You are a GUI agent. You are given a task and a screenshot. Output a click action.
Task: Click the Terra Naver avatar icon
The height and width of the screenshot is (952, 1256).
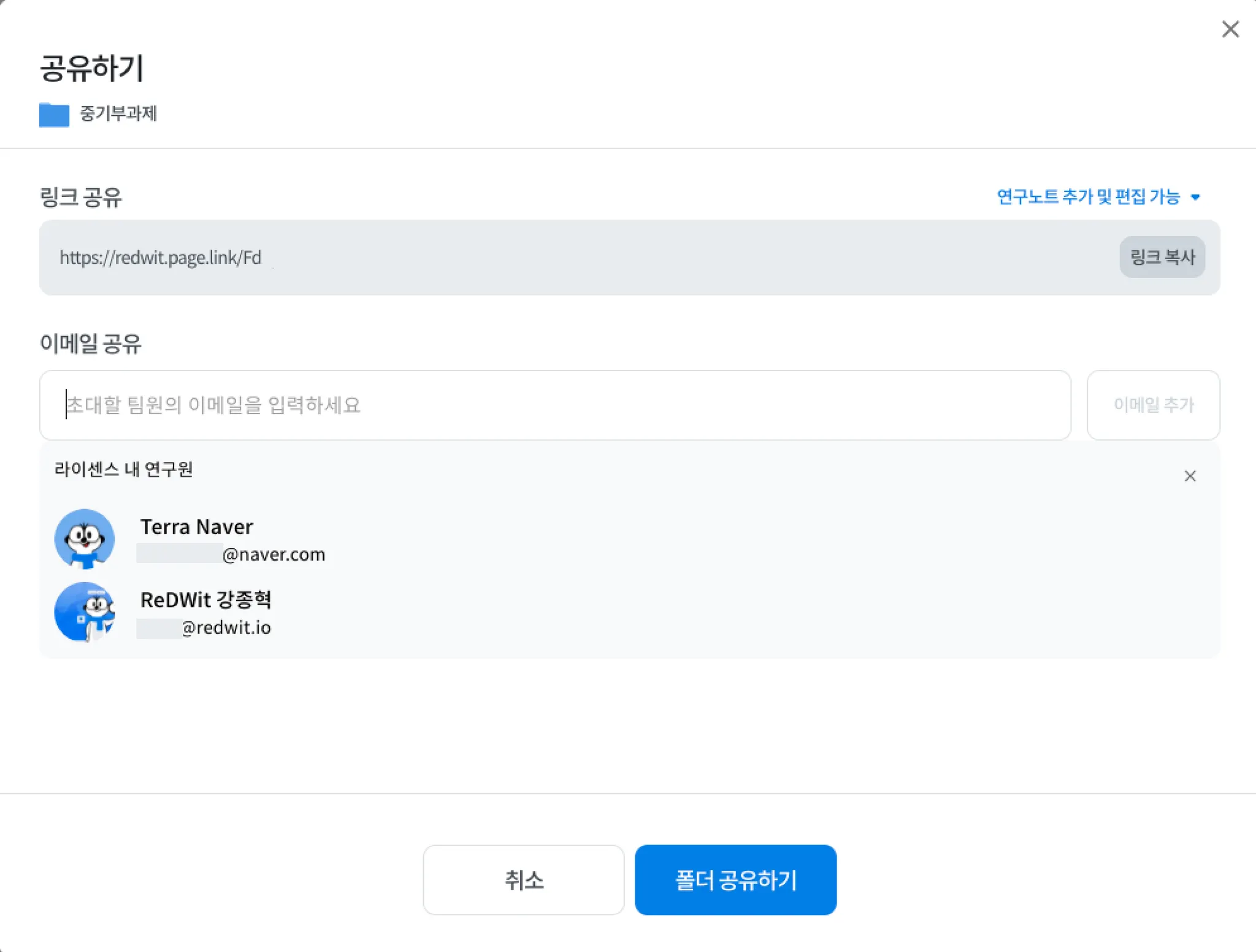click(x=85, y=539)
